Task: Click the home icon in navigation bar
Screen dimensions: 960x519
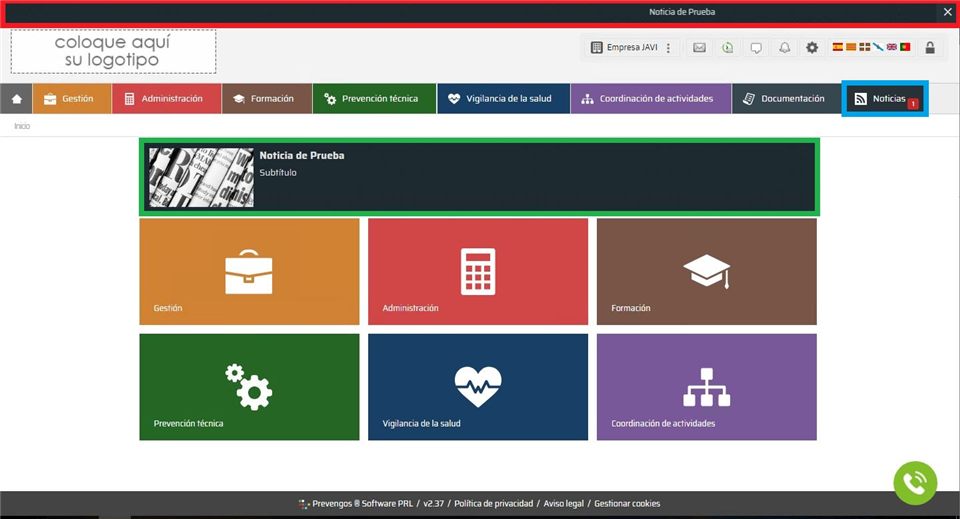Action: click(x=16, y=99)
